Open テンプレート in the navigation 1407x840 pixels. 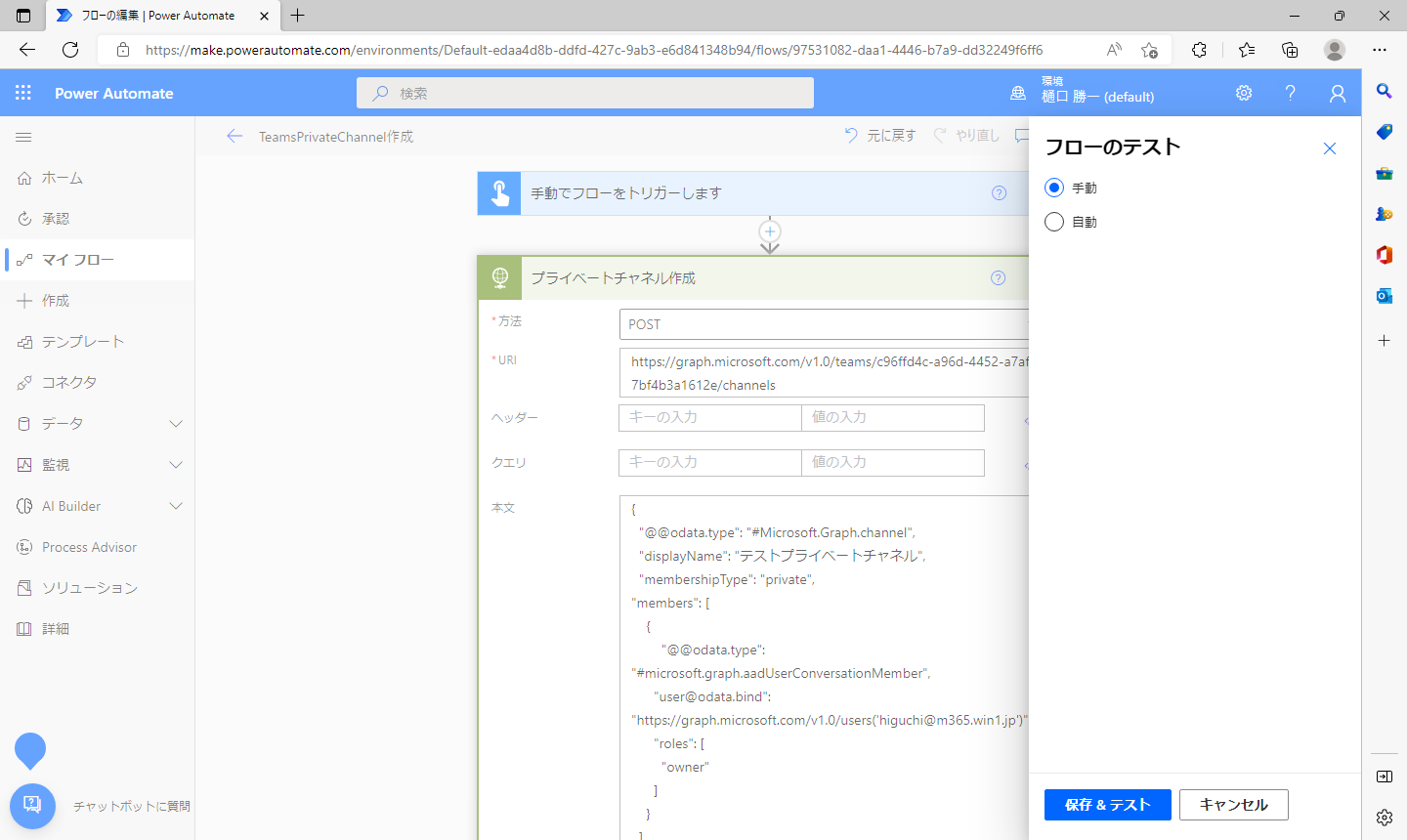pos(98,342)
